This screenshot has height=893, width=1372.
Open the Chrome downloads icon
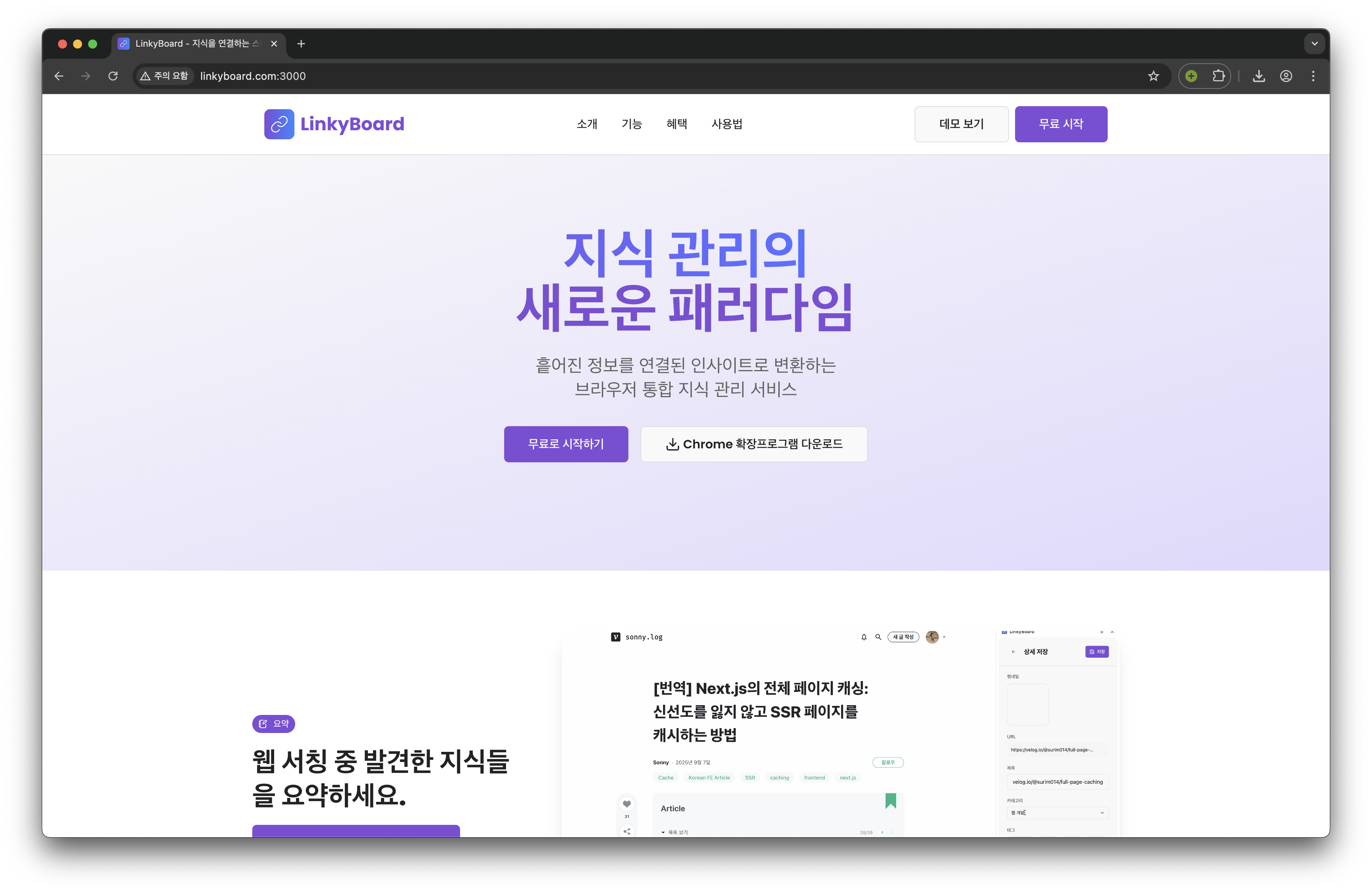(x=1259, y=76)
